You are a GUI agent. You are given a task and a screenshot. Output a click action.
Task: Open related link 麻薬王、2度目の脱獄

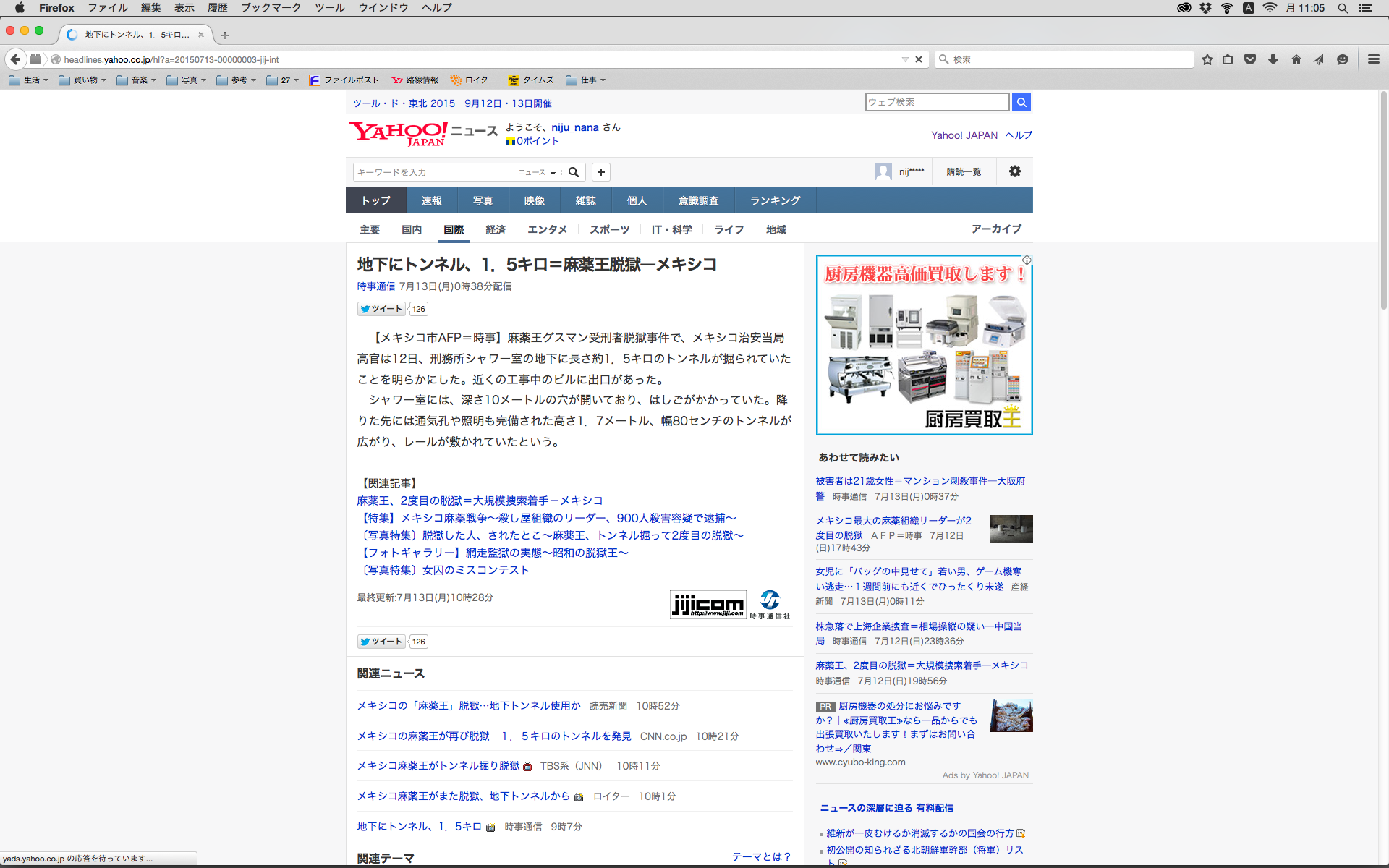pyautogui.click(x=479, y=501)
